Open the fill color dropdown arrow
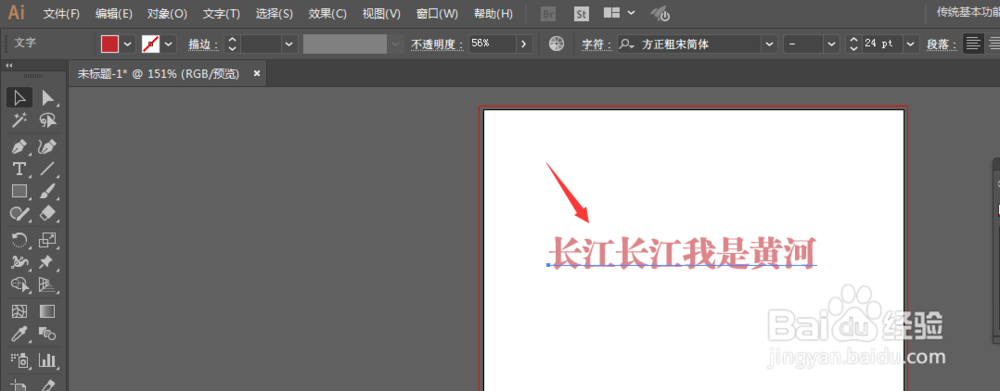This screenshot has width=1000, height=391. 127,44
